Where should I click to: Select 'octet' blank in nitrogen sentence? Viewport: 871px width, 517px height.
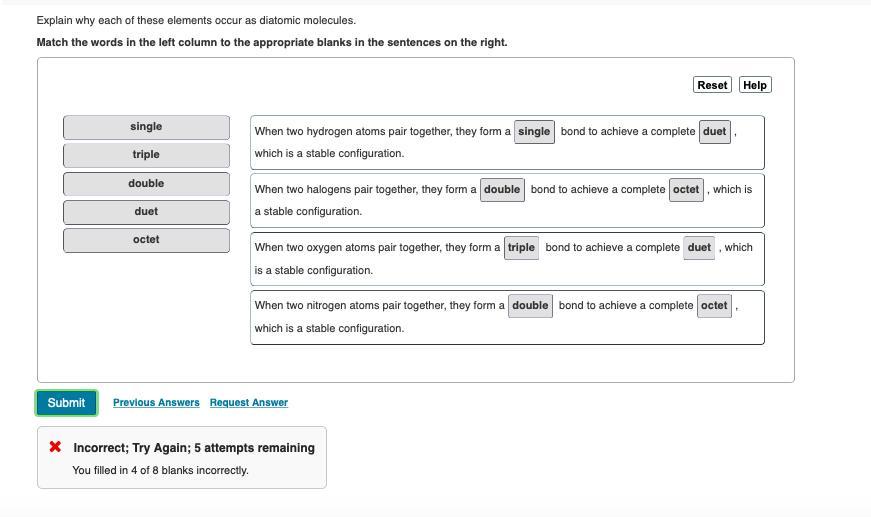[714, 305]
